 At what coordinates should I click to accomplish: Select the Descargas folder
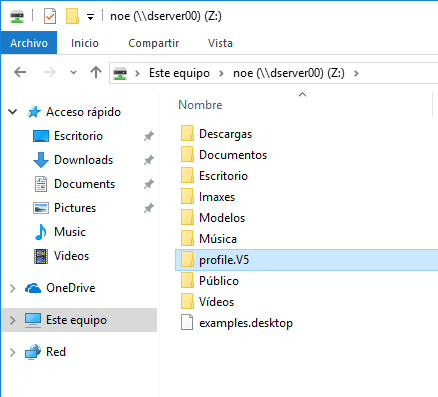[x=226, y=134]
